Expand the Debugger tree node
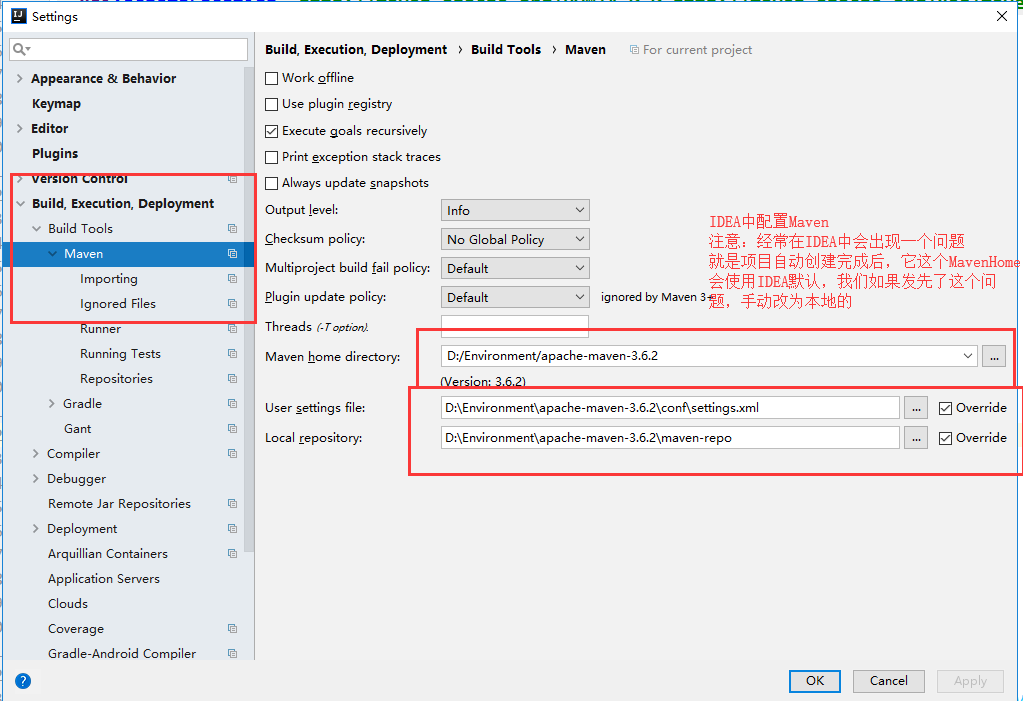1023x701 pixels. (36, 478)
